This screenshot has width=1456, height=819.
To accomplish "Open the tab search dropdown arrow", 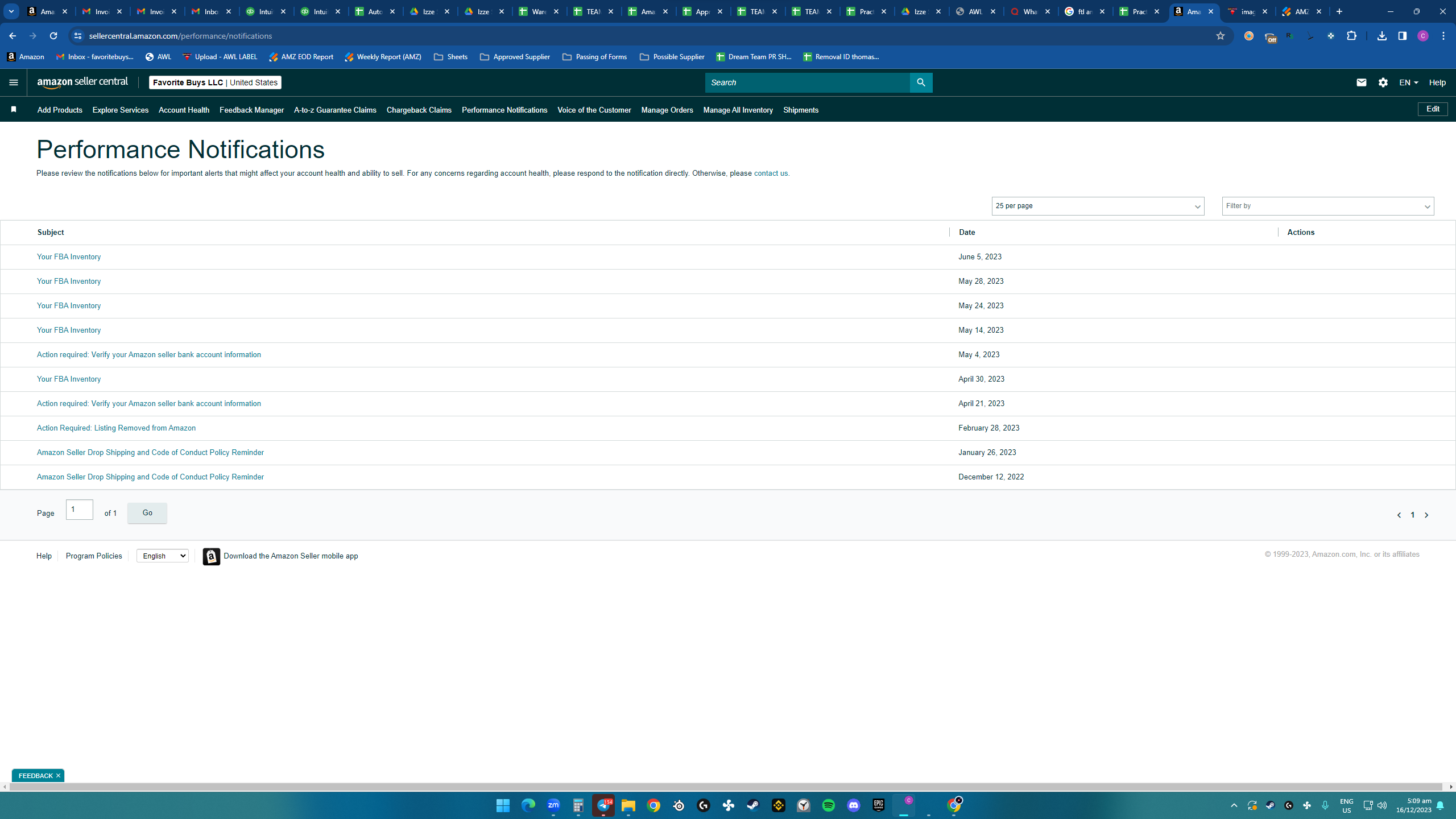I will tap(11, 11).
